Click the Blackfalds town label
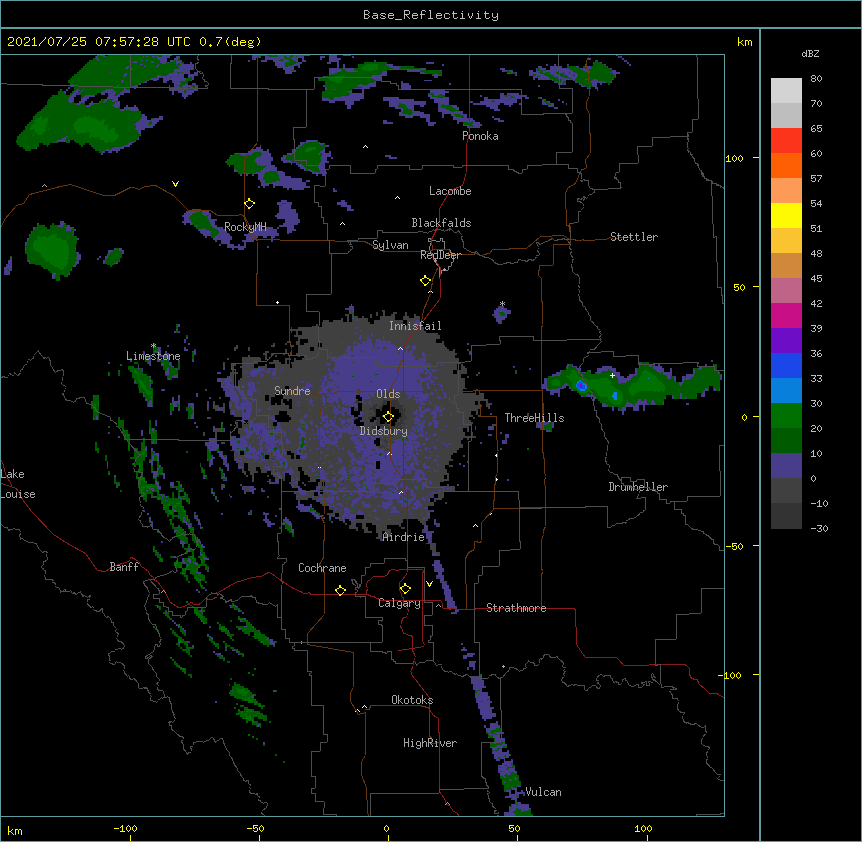862x842 pixels. 441,223
